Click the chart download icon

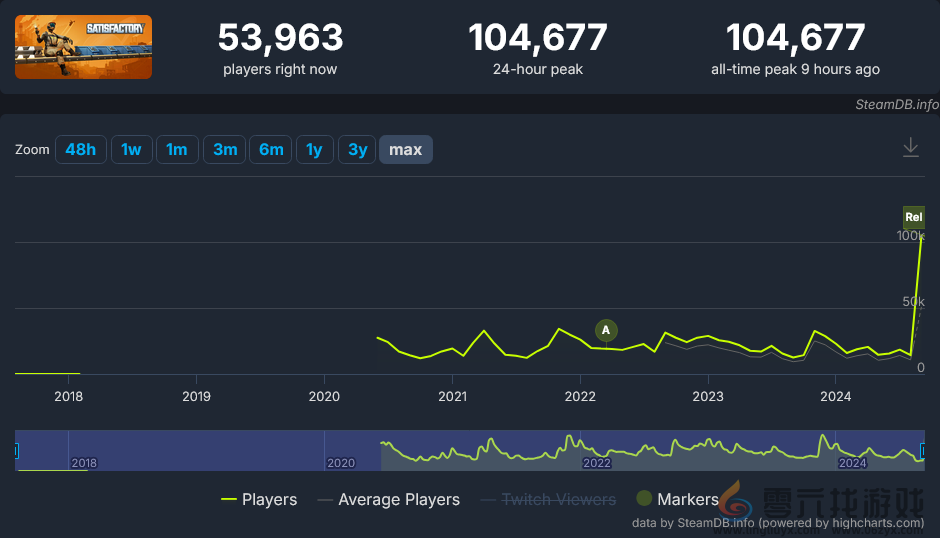(x=910, y=148)
